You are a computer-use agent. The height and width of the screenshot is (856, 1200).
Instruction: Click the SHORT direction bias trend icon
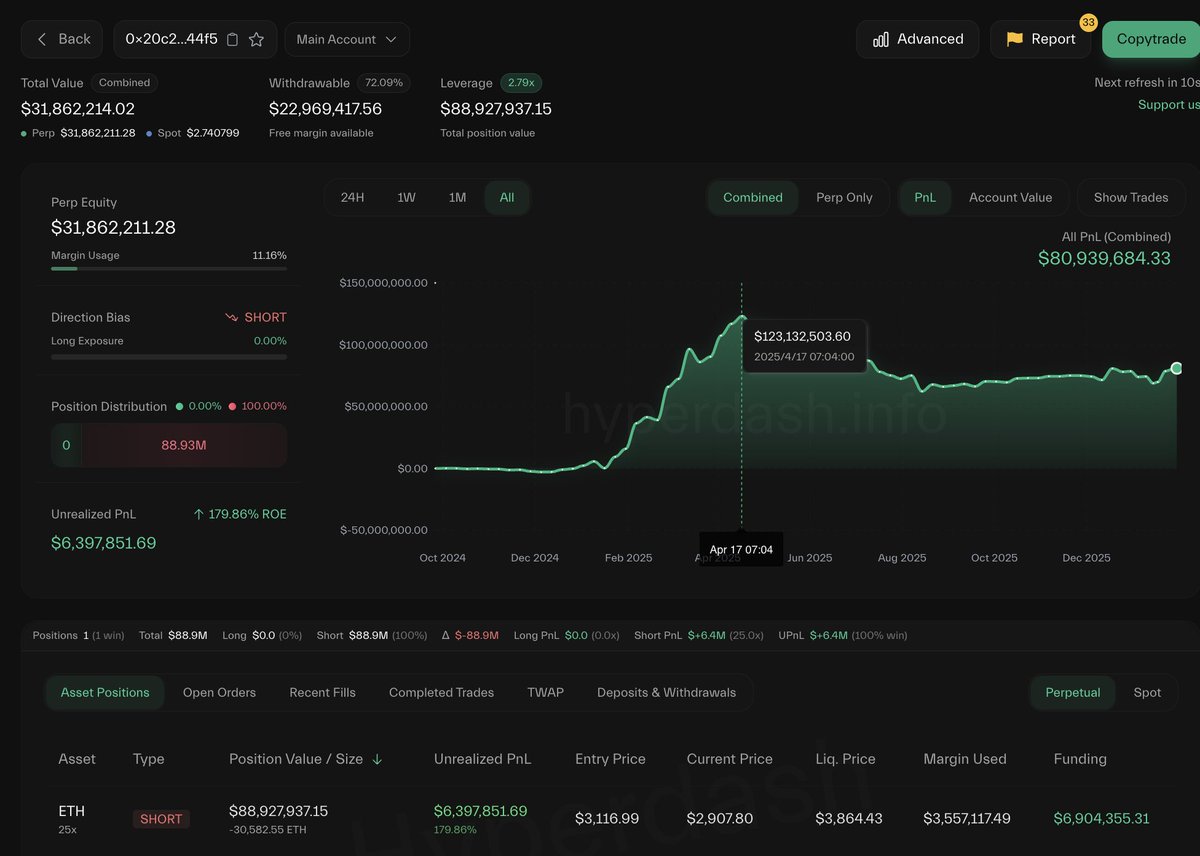[231, 317]
